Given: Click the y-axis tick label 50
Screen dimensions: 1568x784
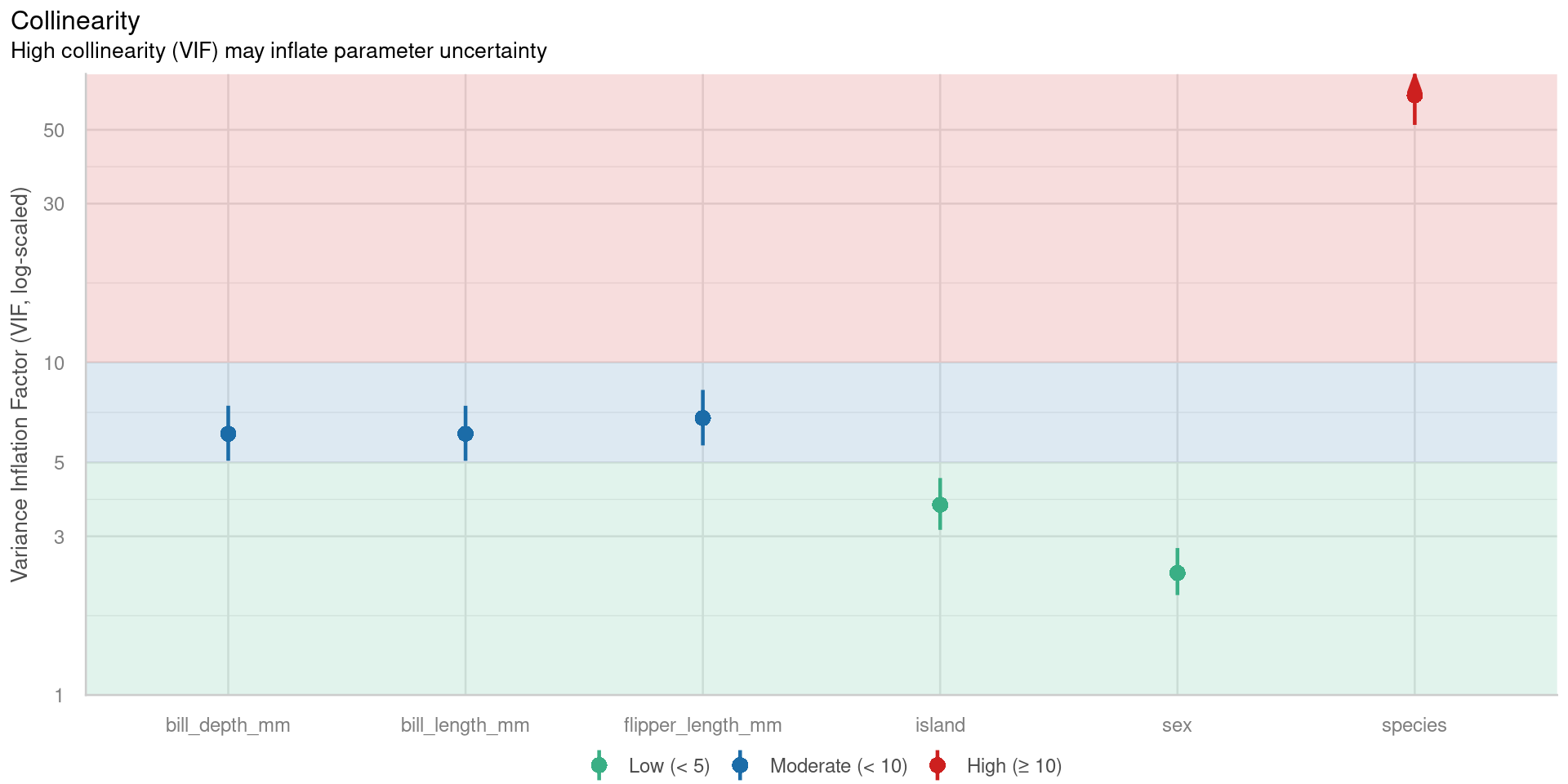Looking at the screenshot, I should 54,131.
